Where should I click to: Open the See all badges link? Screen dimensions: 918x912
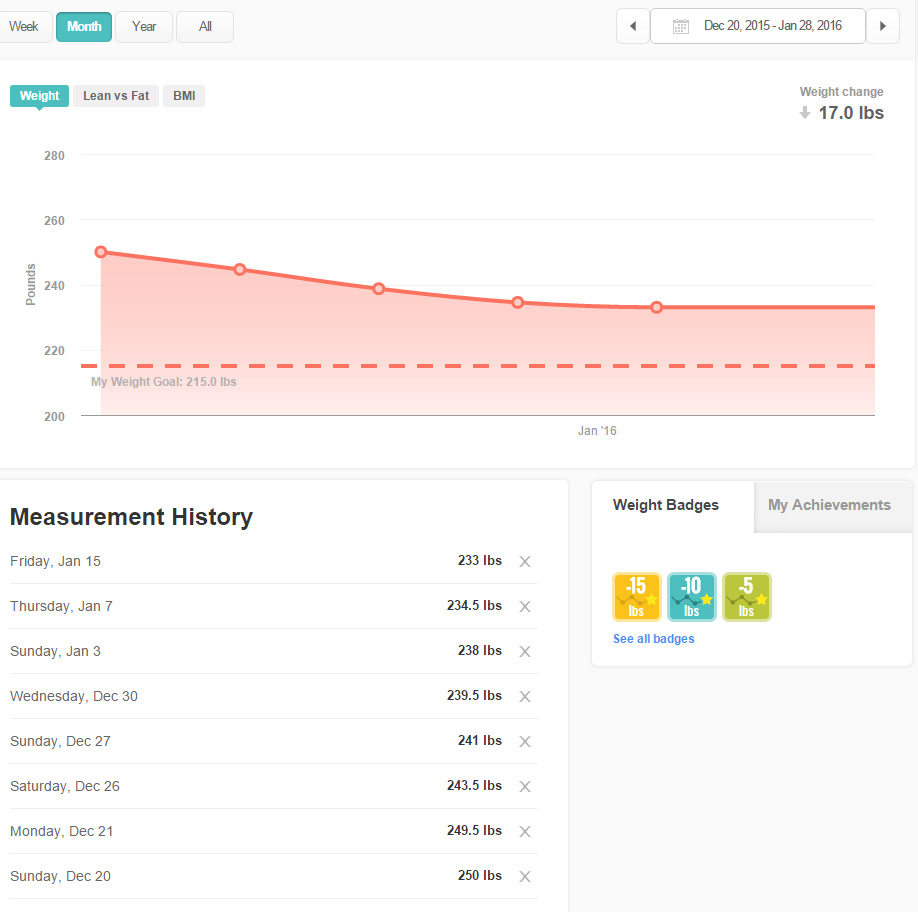coord(653,638)
